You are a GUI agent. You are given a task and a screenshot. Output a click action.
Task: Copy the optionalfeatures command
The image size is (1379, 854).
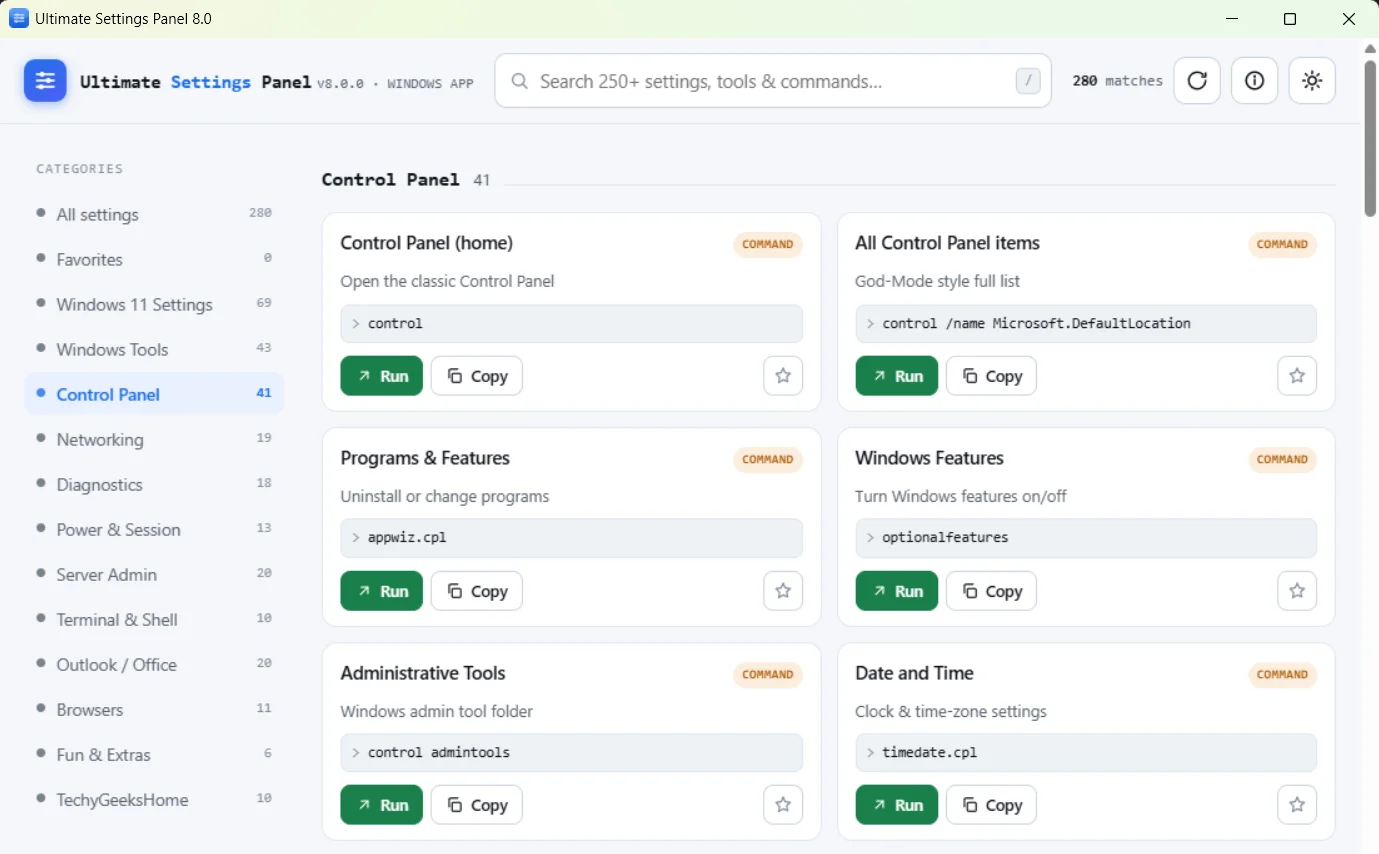(x=991, y=591)
